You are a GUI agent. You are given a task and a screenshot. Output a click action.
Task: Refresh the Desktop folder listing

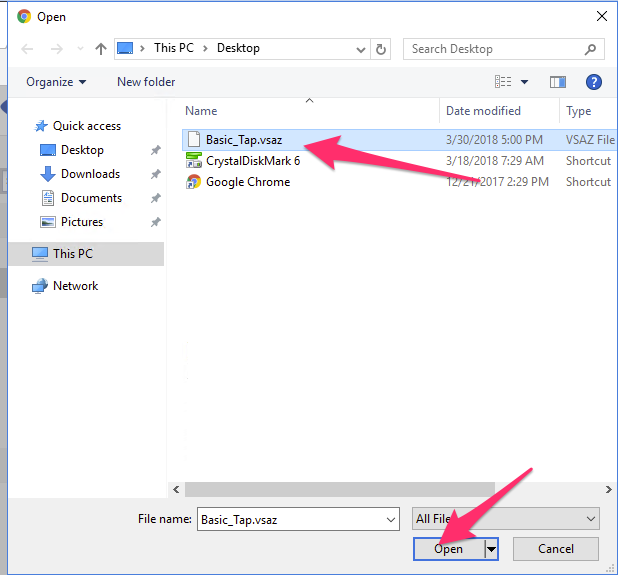[381, 49]
